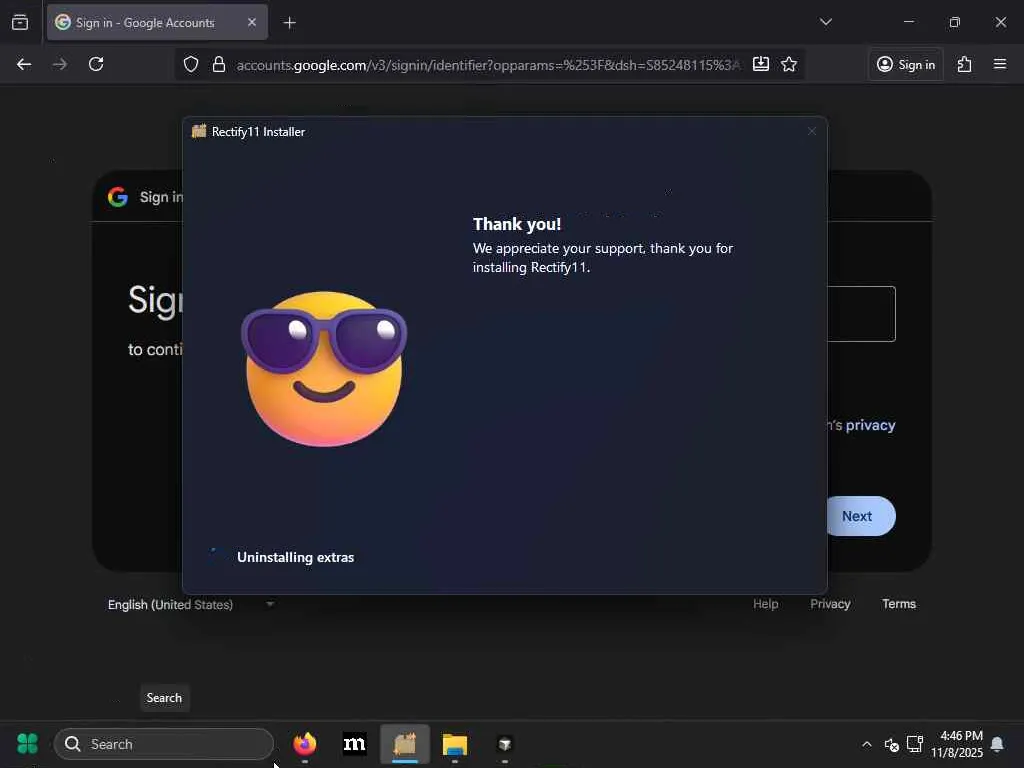The width and height of the screenshot is (1024, 768).
Task: Open Firefox account Sign in button
Action: pyautogui.click(x=906, y=64)
